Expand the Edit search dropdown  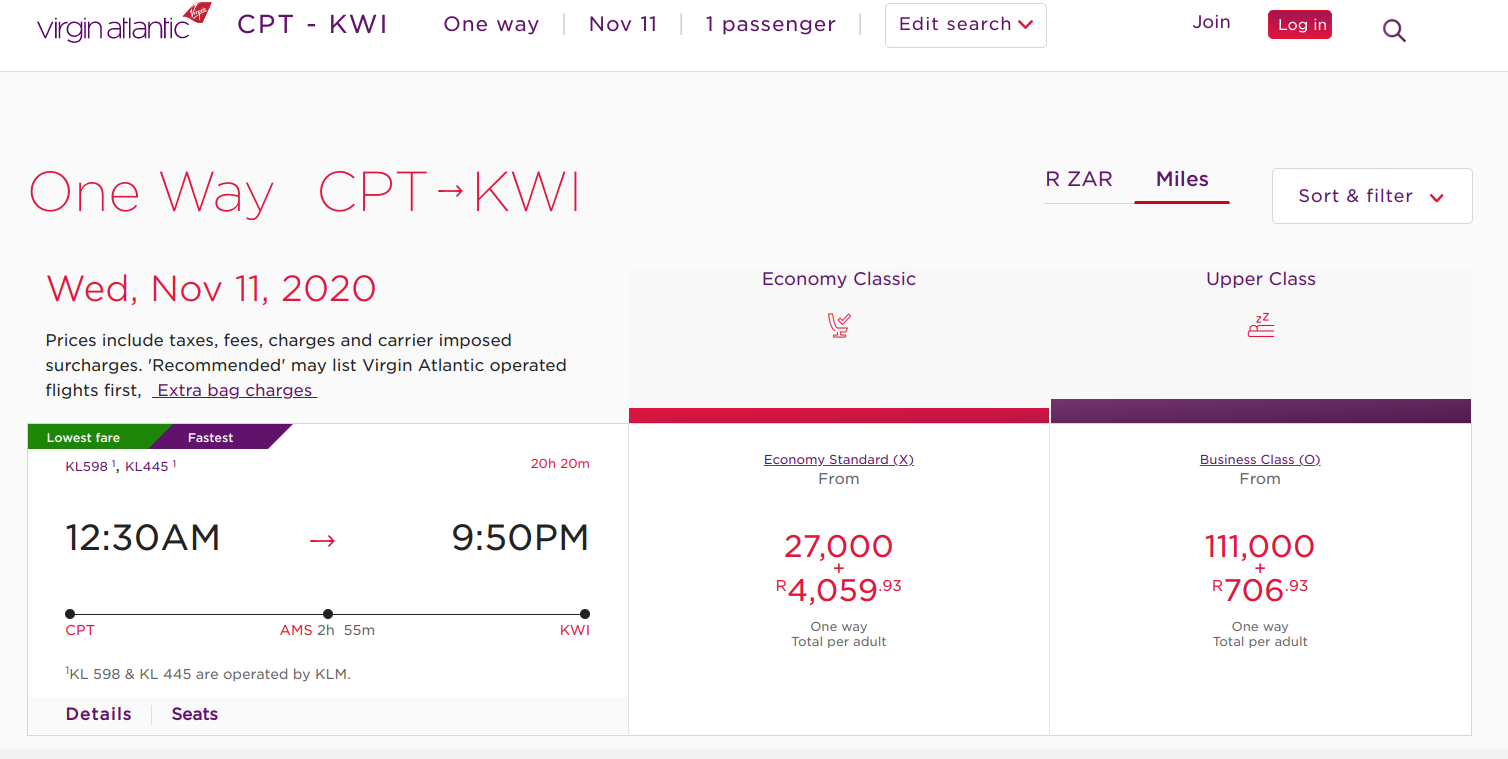tap(965, 25)
